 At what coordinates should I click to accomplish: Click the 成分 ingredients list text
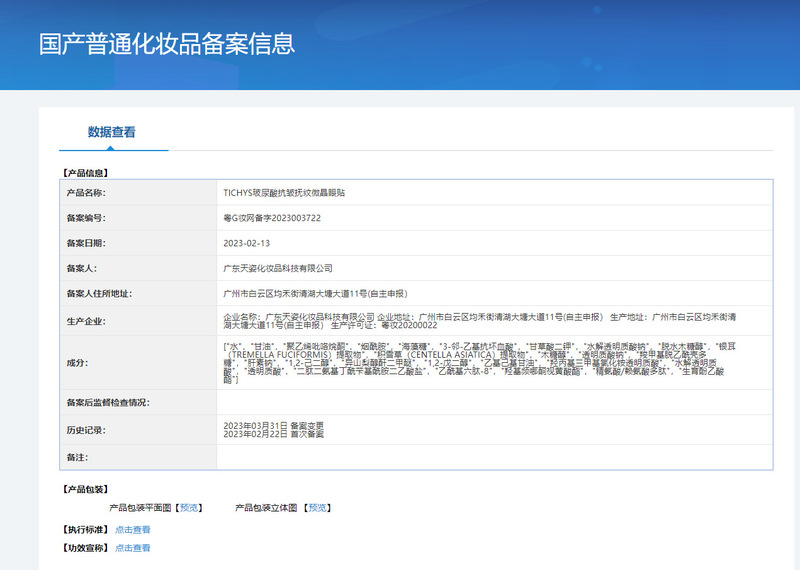click(480, 363)
